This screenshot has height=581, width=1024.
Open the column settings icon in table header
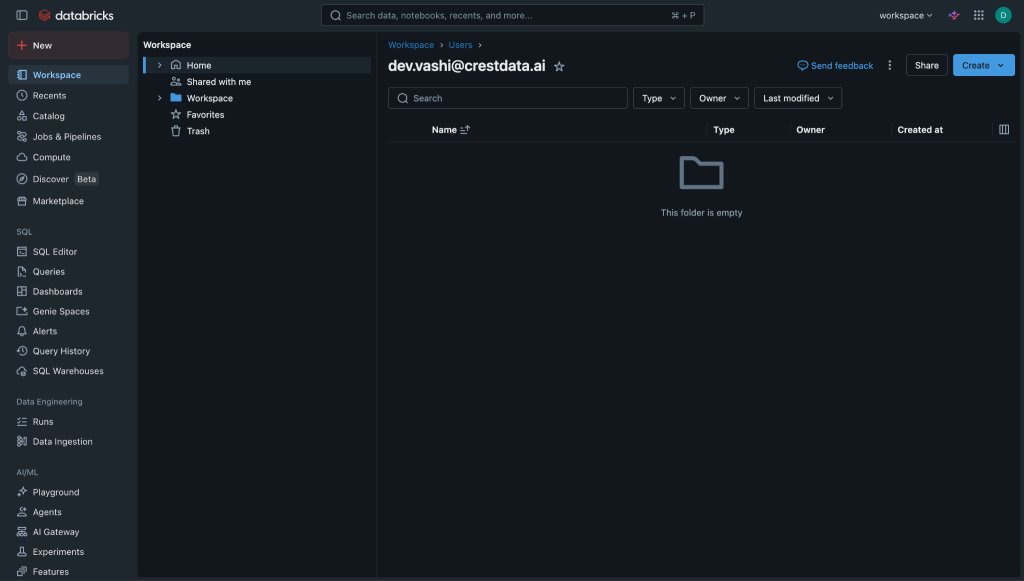1004,129
